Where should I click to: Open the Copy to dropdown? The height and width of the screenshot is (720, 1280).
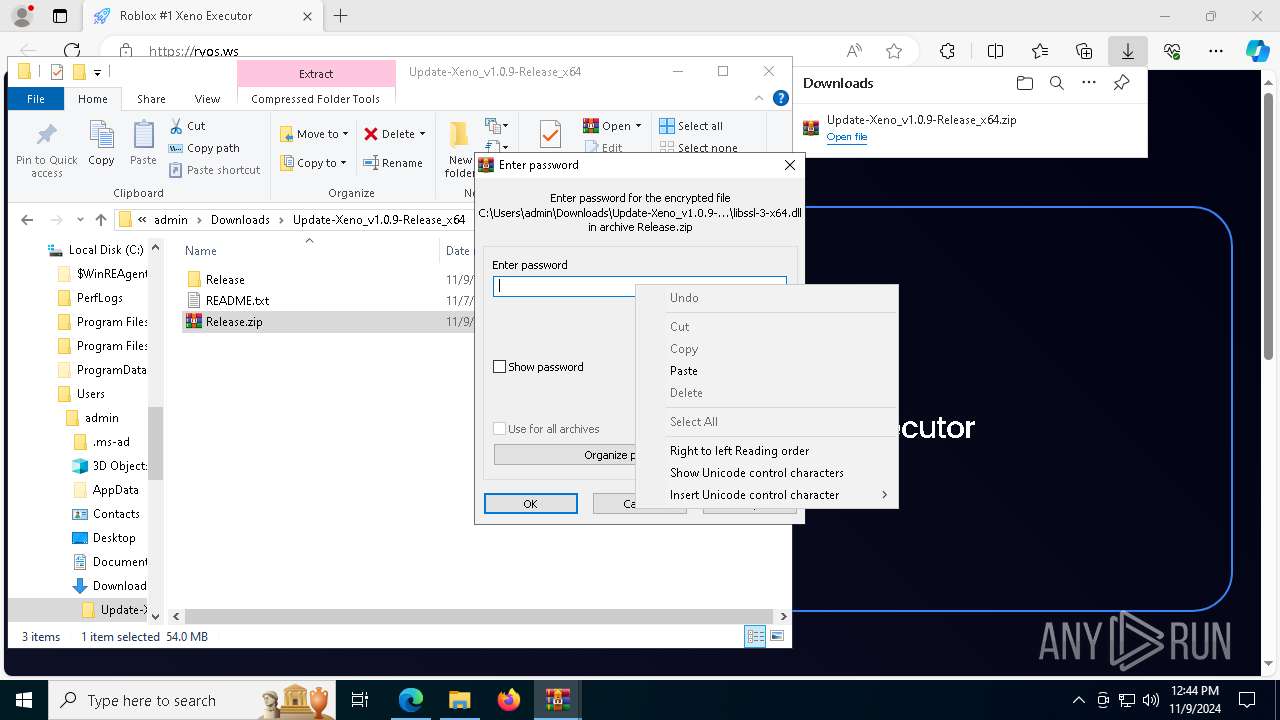(313, 163)
